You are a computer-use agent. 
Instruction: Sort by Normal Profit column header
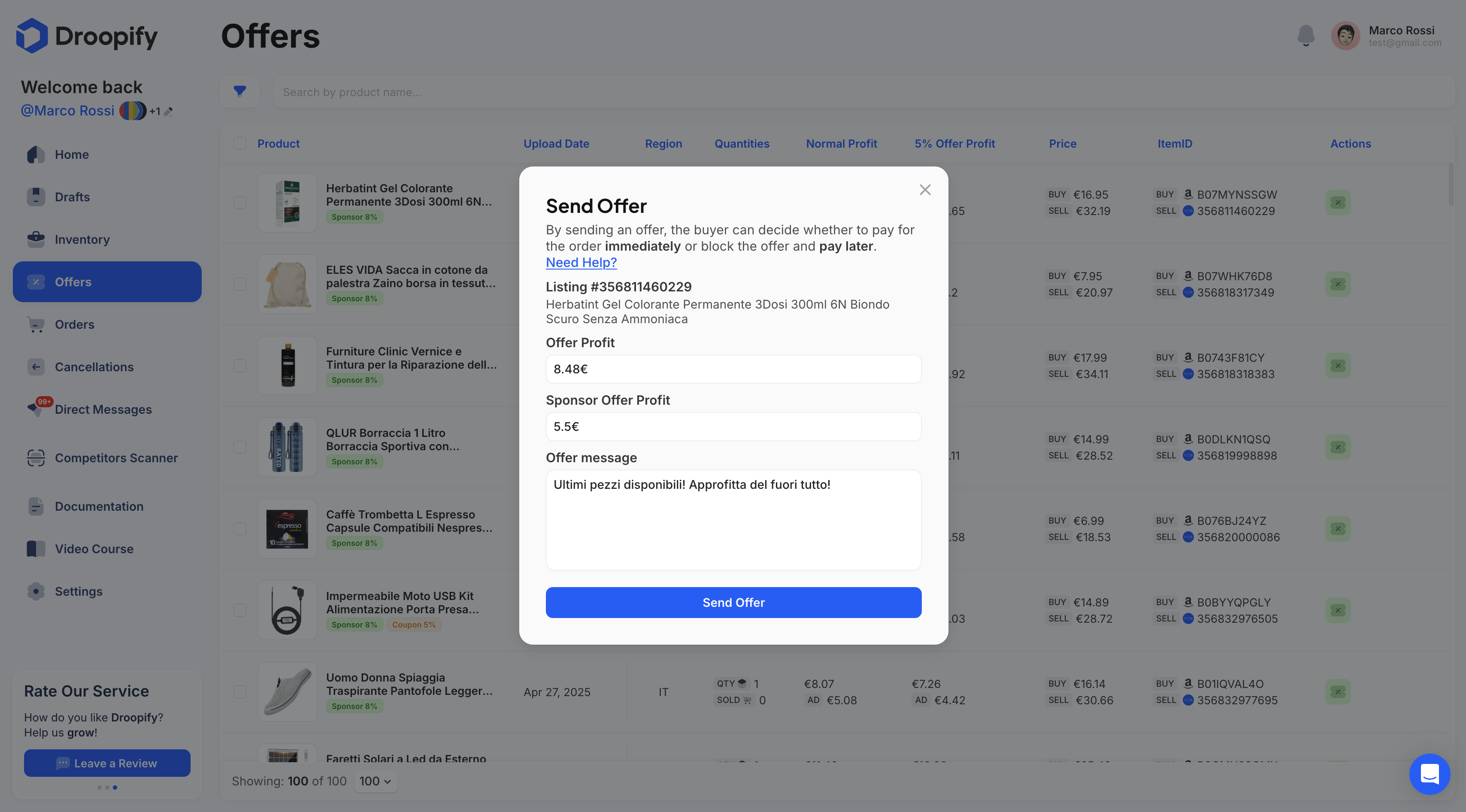841,143
